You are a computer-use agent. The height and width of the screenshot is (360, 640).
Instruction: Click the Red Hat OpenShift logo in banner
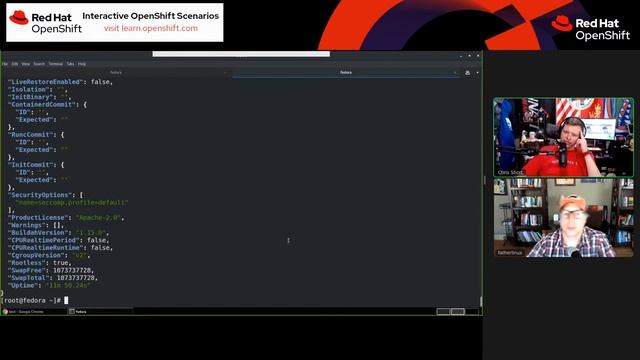(45, 22)
